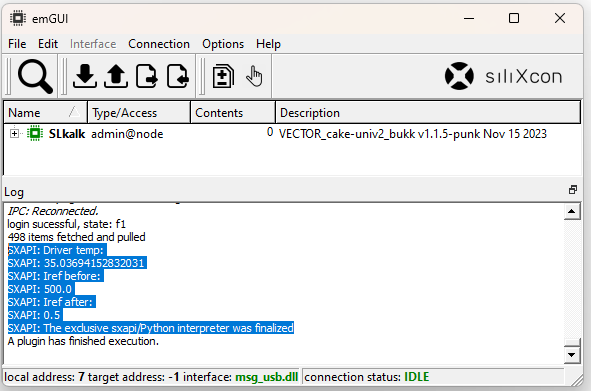Open the Connection menu

pos(159,44)
